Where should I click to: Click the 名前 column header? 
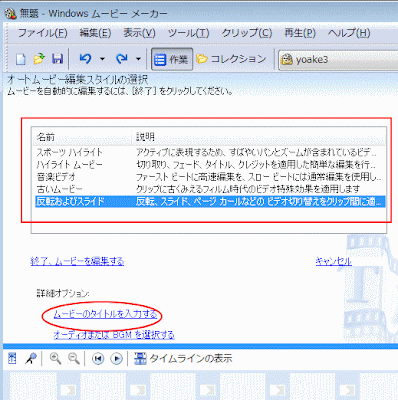coord(82,137)
